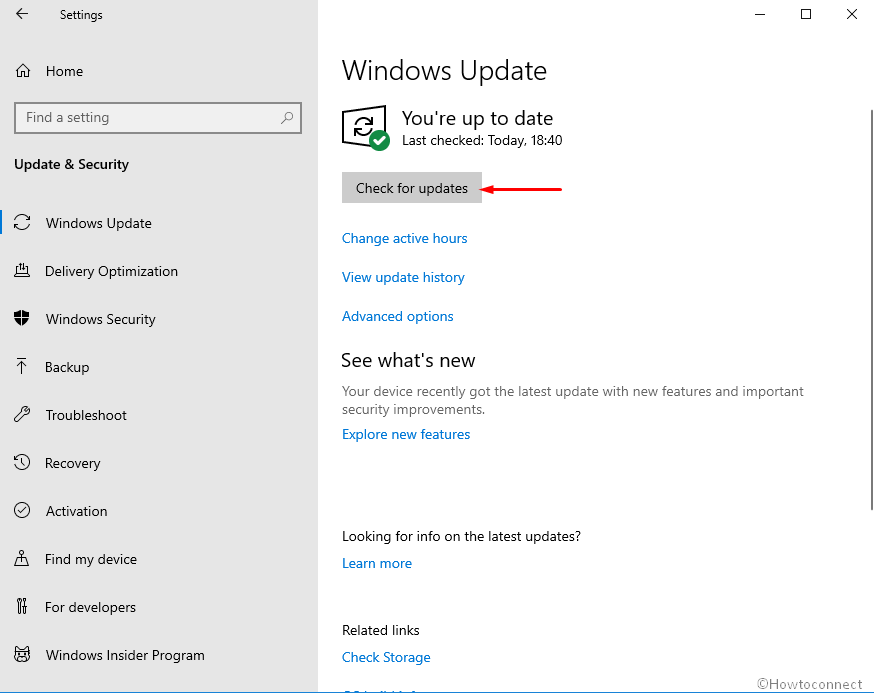Click the back arrow in Settings
The height and width of the screenshot is (693, 874).
[22, 14]
